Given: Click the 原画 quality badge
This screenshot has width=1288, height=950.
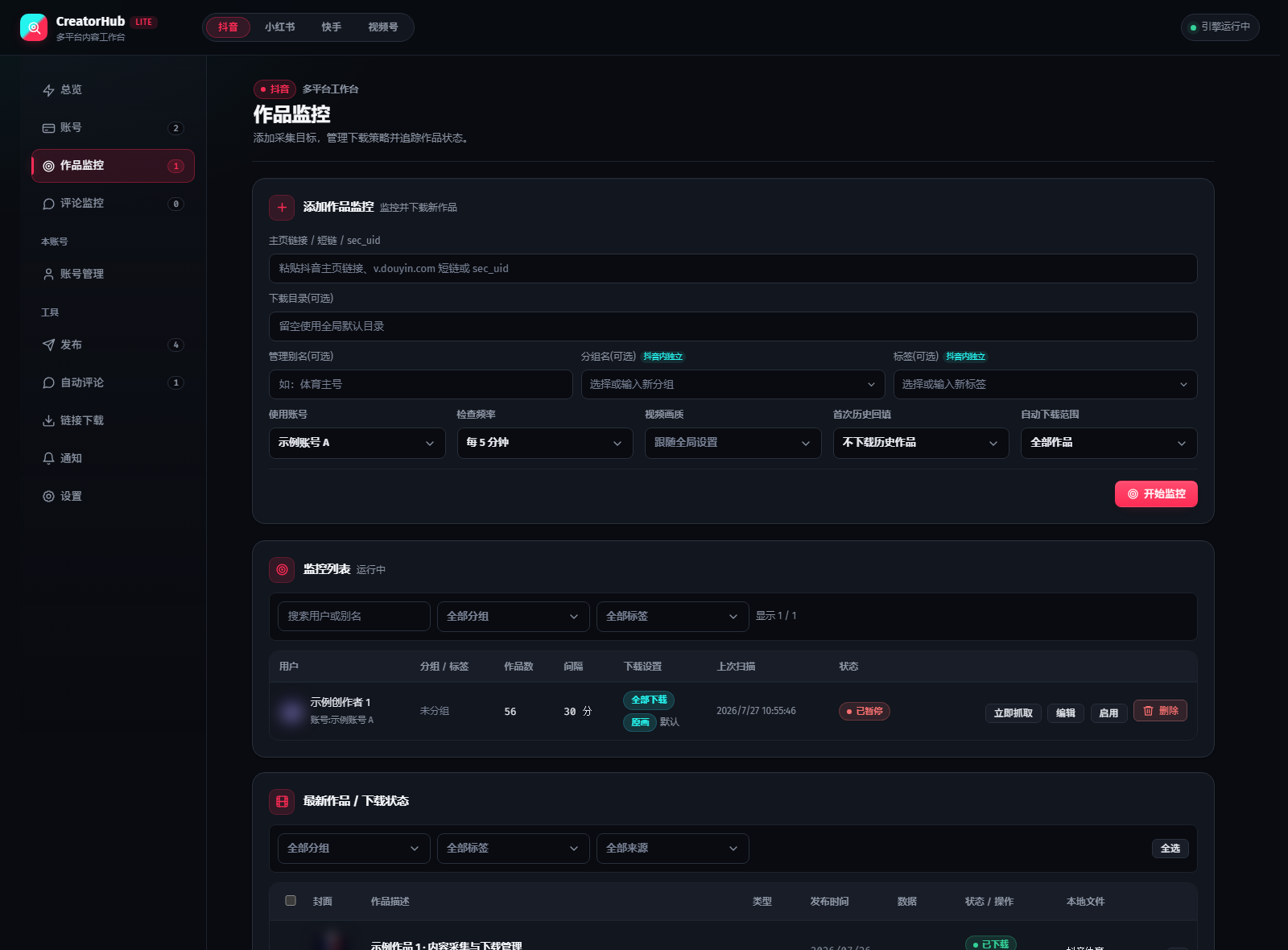Looking at the screenshot, I should coord(640,723).
